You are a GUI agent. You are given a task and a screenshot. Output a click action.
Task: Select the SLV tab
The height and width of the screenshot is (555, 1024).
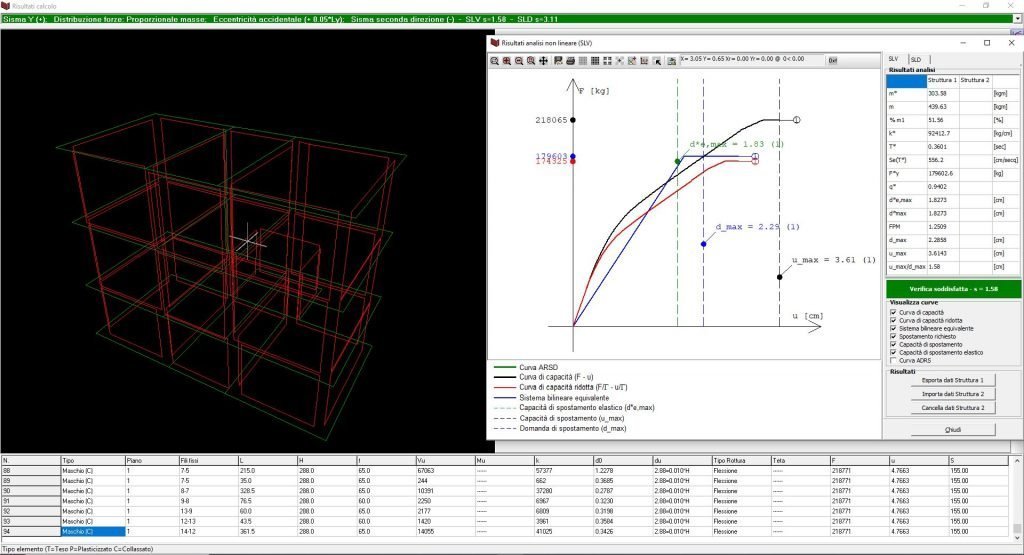pos(895,60)
